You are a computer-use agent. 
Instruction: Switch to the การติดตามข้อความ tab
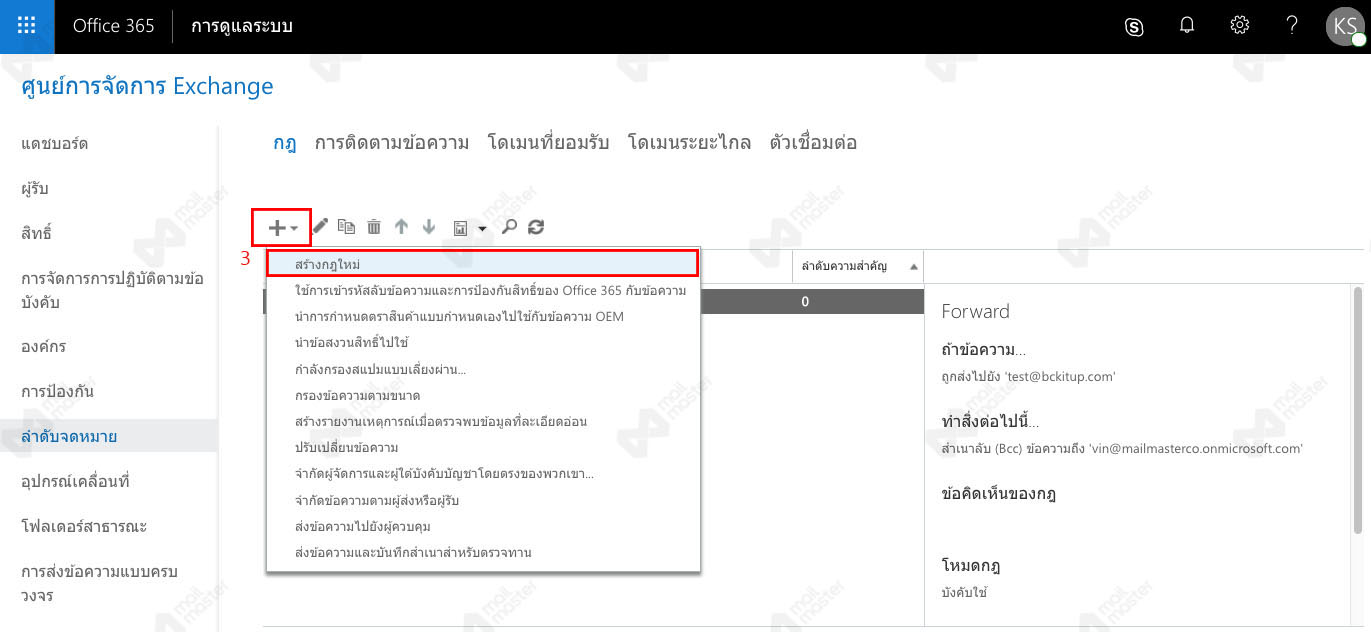pyautogui.click(x=392, y=143)
